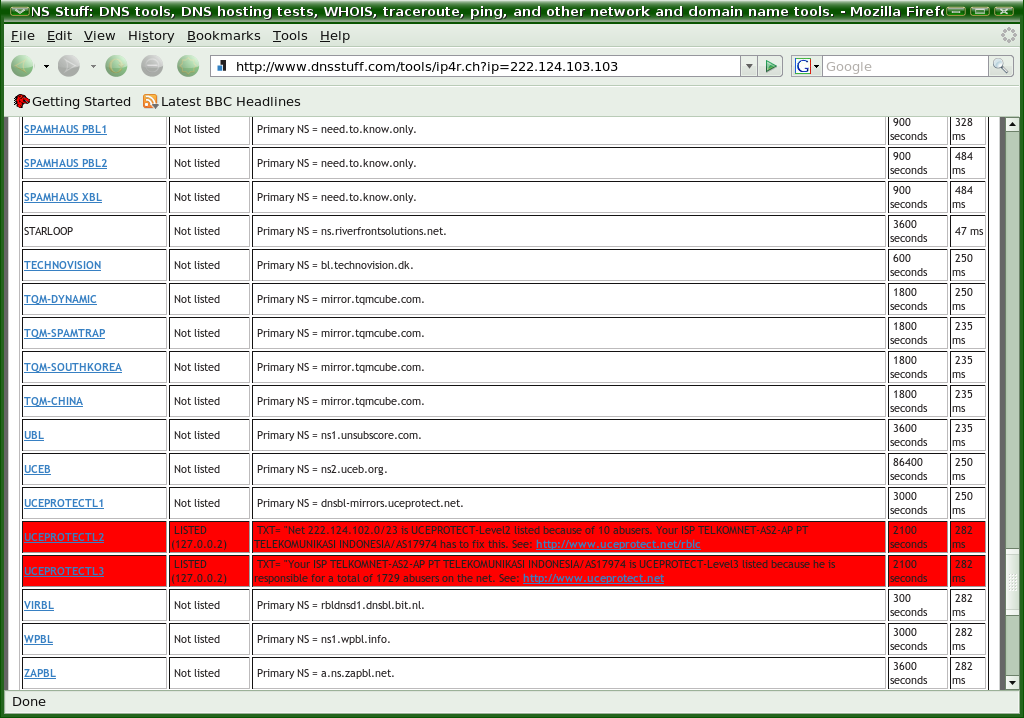Viewport: 1024px width, 718px height.
Task: Visit the TQM-CHINA link
Action: (x=54, y=401)
